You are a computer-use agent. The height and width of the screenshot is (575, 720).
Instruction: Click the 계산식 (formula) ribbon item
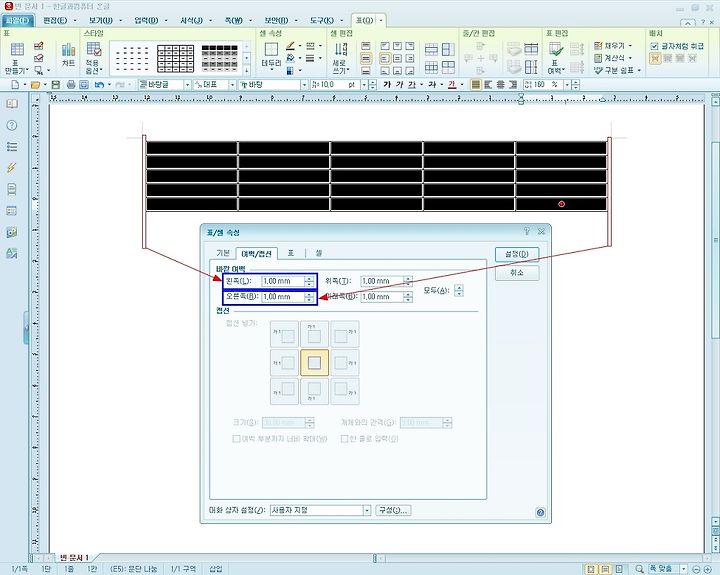tap(613, 58)
